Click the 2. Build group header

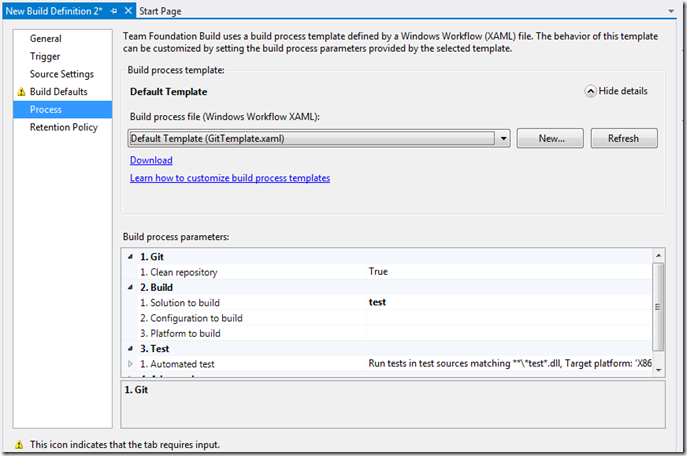point(156,288)
